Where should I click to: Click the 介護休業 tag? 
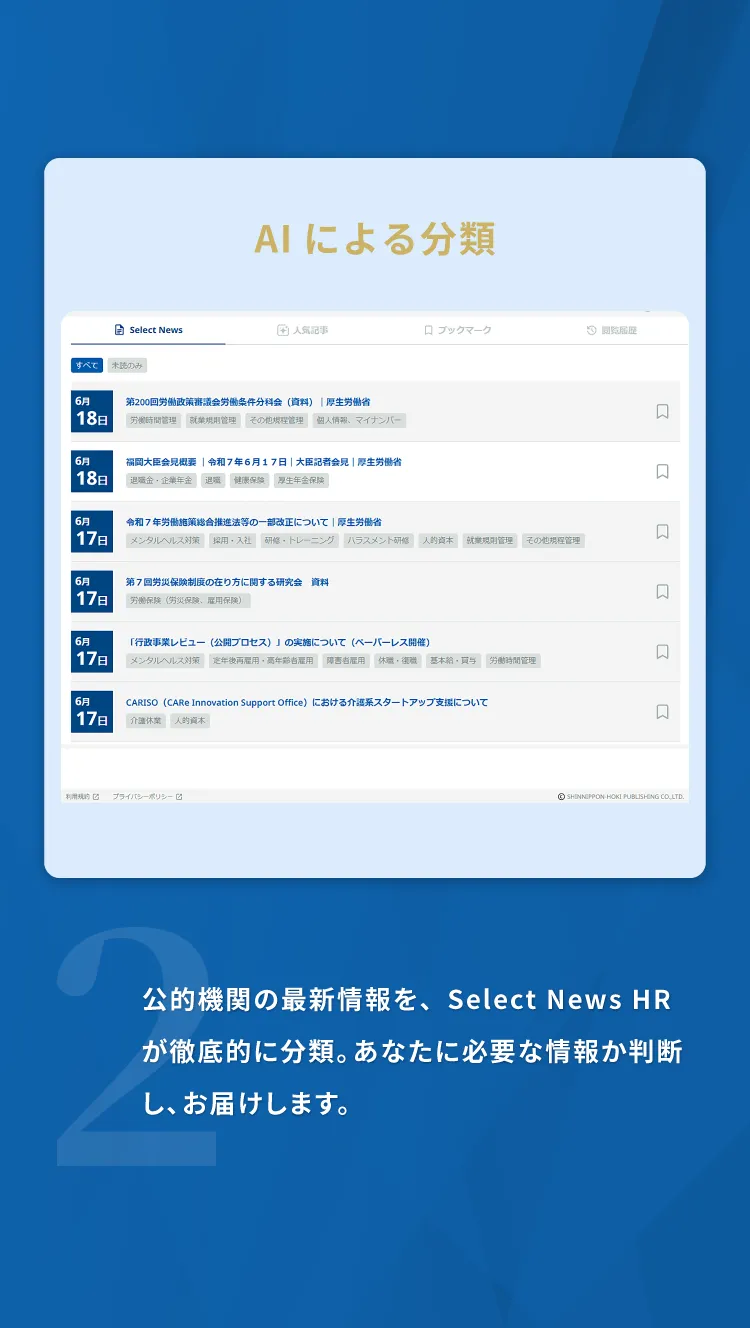[146, 721]
